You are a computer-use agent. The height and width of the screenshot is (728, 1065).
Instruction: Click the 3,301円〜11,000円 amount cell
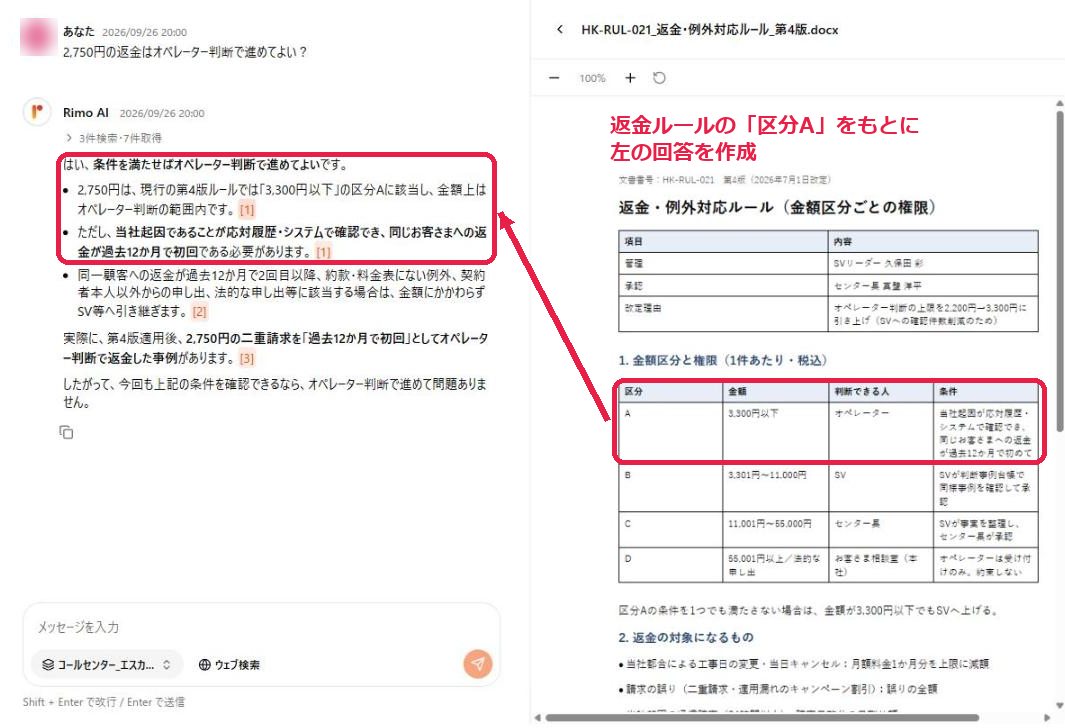pos(775,487)
